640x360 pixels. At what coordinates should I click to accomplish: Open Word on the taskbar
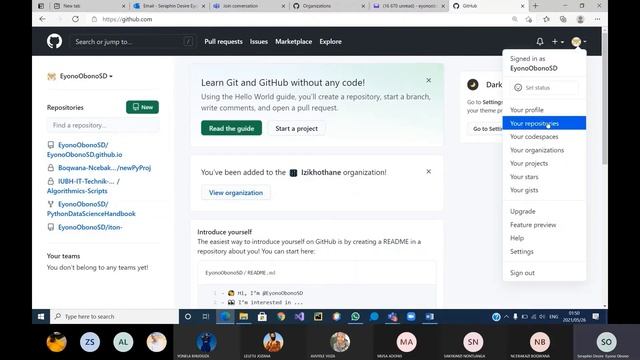(430, 316)
